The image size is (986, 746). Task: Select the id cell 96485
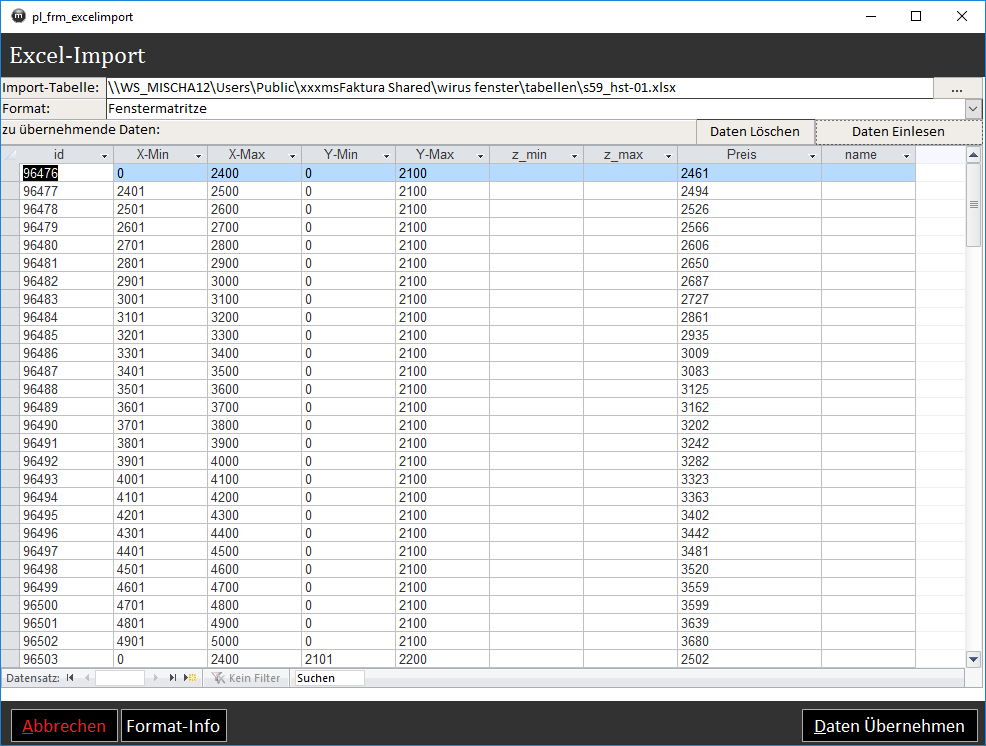(66, 335)
